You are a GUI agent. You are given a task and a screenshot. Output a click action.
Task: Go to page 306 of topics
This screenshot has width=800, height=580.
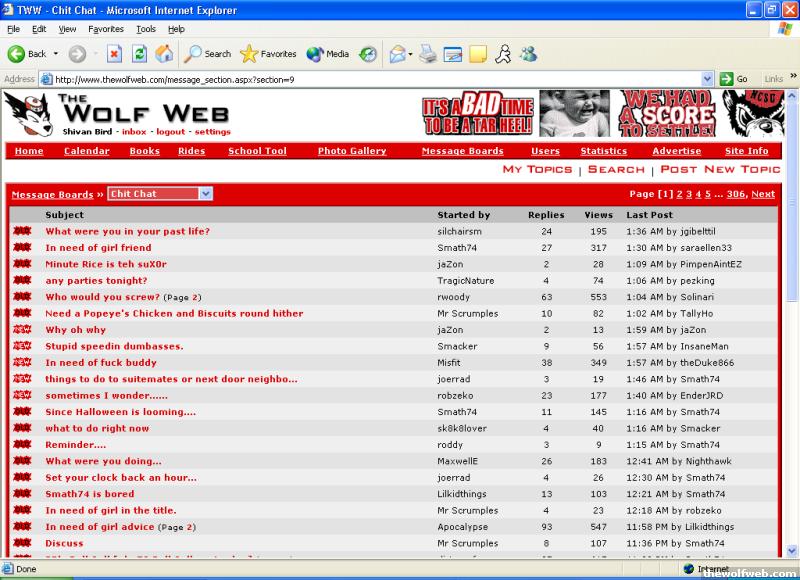735,194
